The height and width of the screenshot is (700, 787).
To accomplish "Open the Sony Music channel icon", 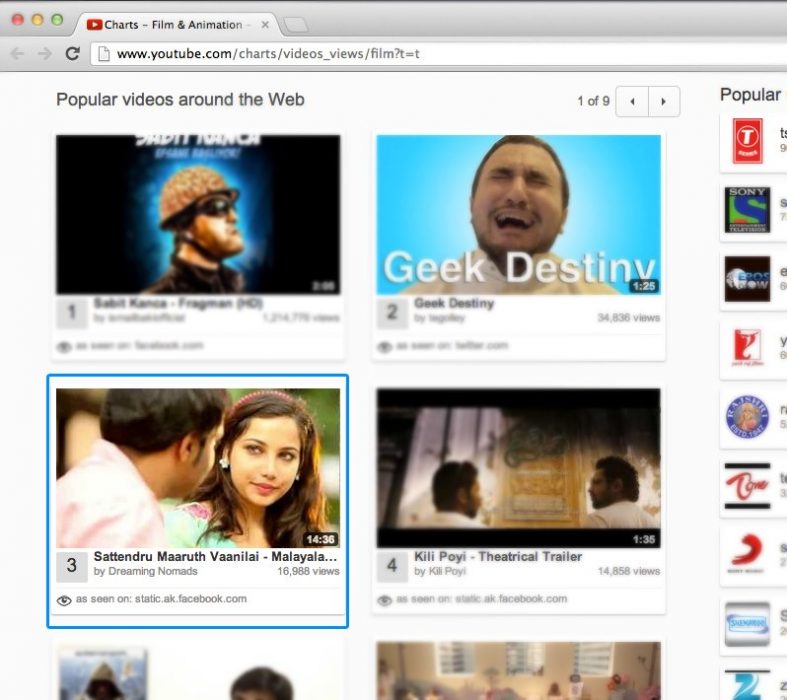I will (x=747, y=552).
